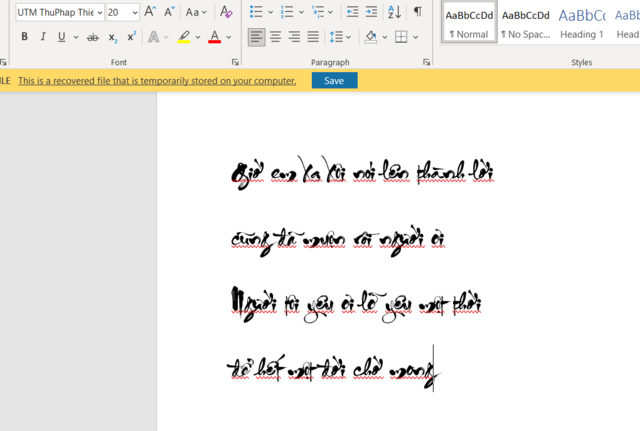Click Clear All Formatting icon
The width and height of the screenshot is (640, 431).
(x=226, y=12)
